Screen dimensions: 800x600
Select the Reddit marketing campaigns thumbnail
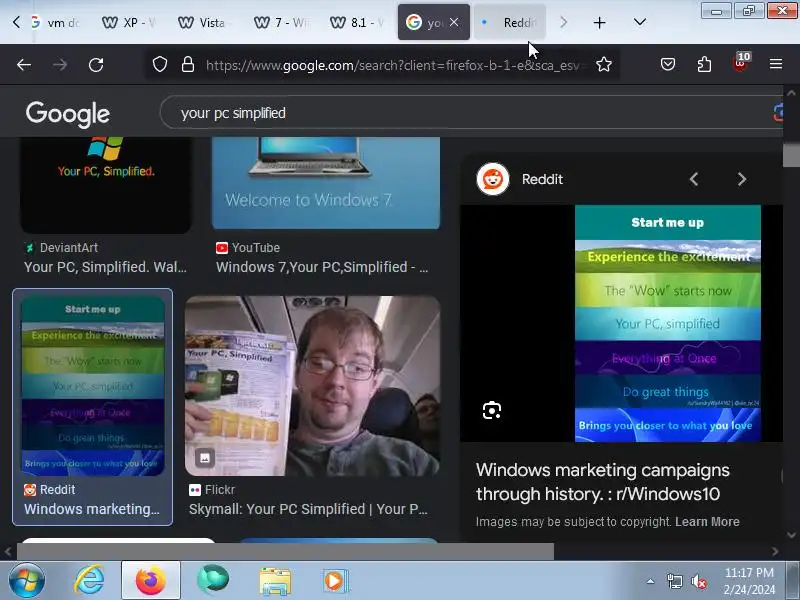(x=93, y=386)
